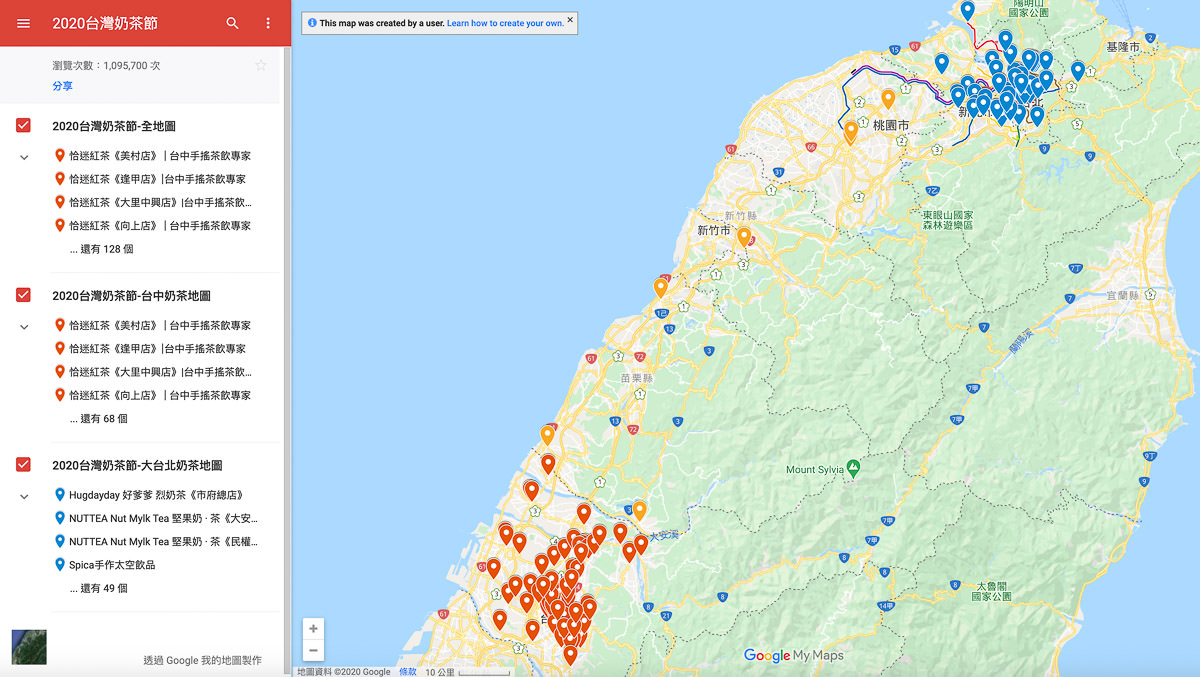The width and height of the screenshot is (1200, 677).
Task: Click the green Mount Sylvia marker icon
Action: coord(852,467)
